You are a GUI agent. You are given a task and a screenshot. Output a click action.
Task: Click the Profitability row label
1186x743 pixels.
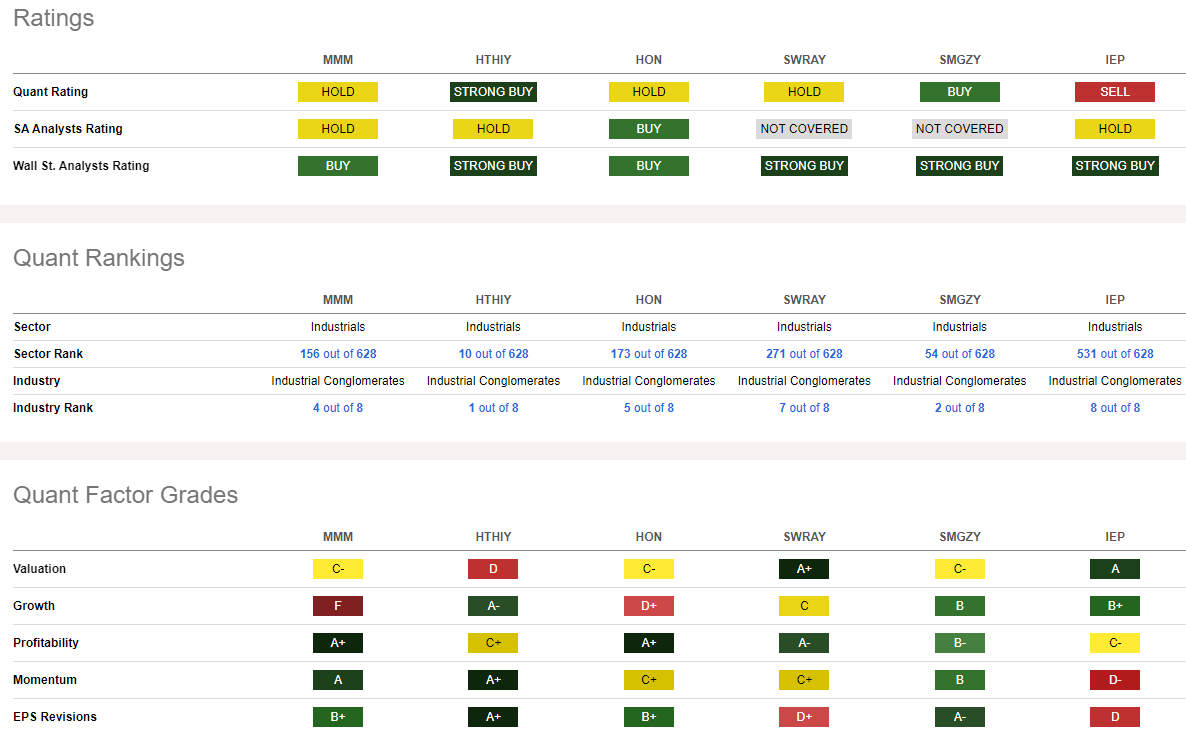tap(46, 643)
